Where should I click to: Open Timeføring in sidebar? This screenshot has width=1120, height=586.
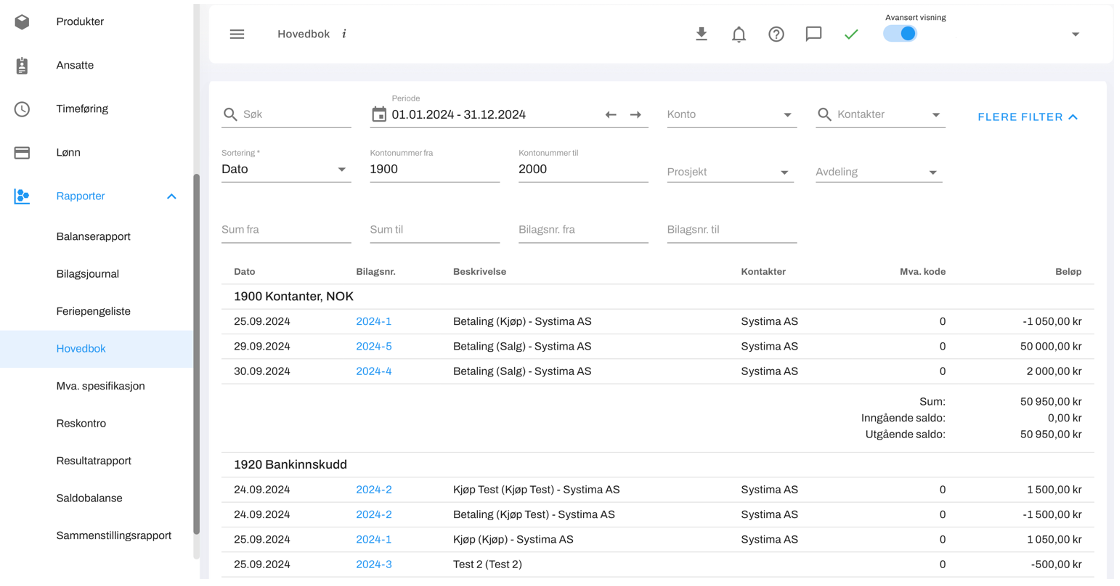82,109
